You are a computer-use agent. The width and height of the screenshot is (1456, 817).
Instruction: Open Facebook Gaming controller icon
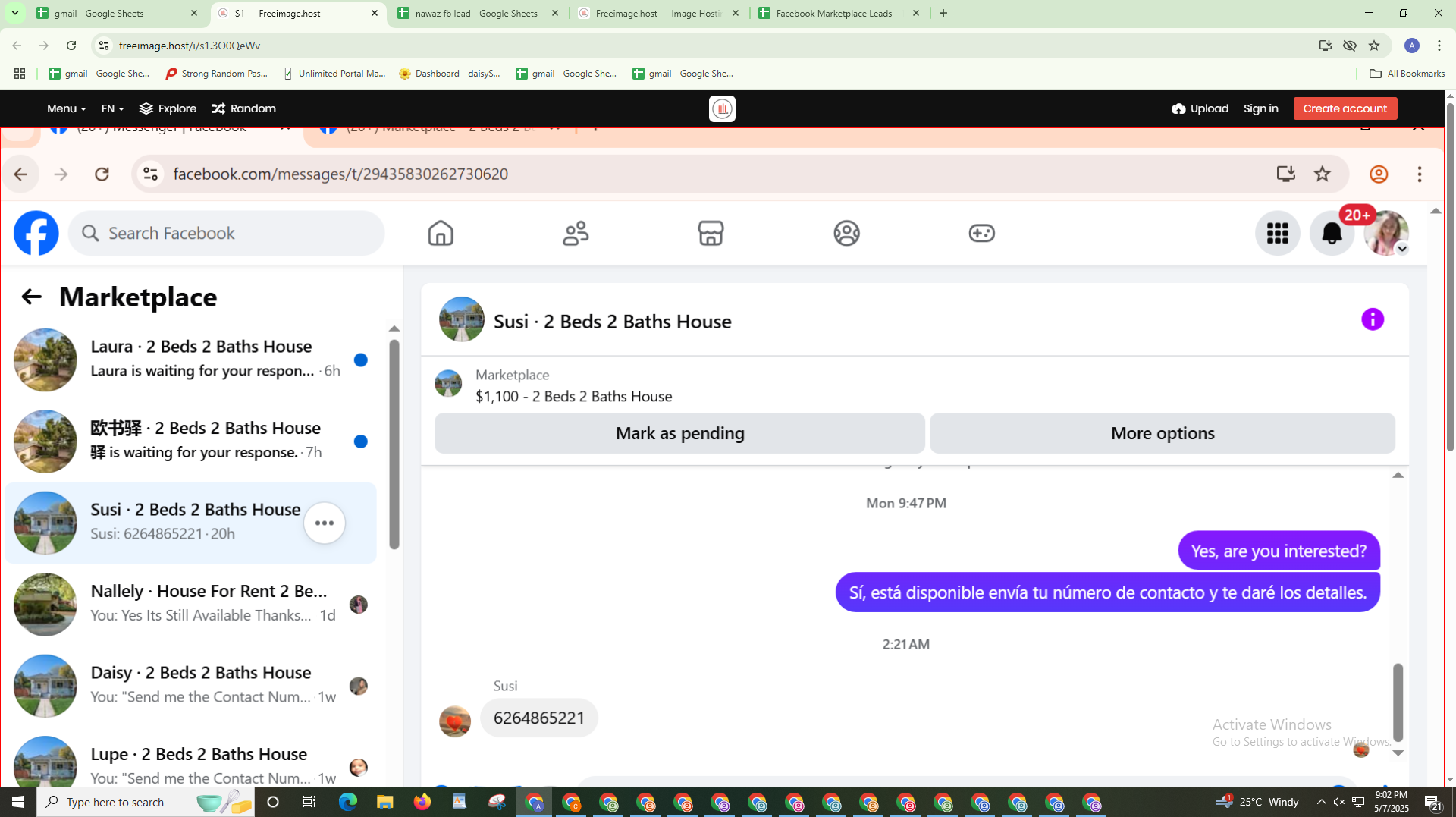coord(981,233)
